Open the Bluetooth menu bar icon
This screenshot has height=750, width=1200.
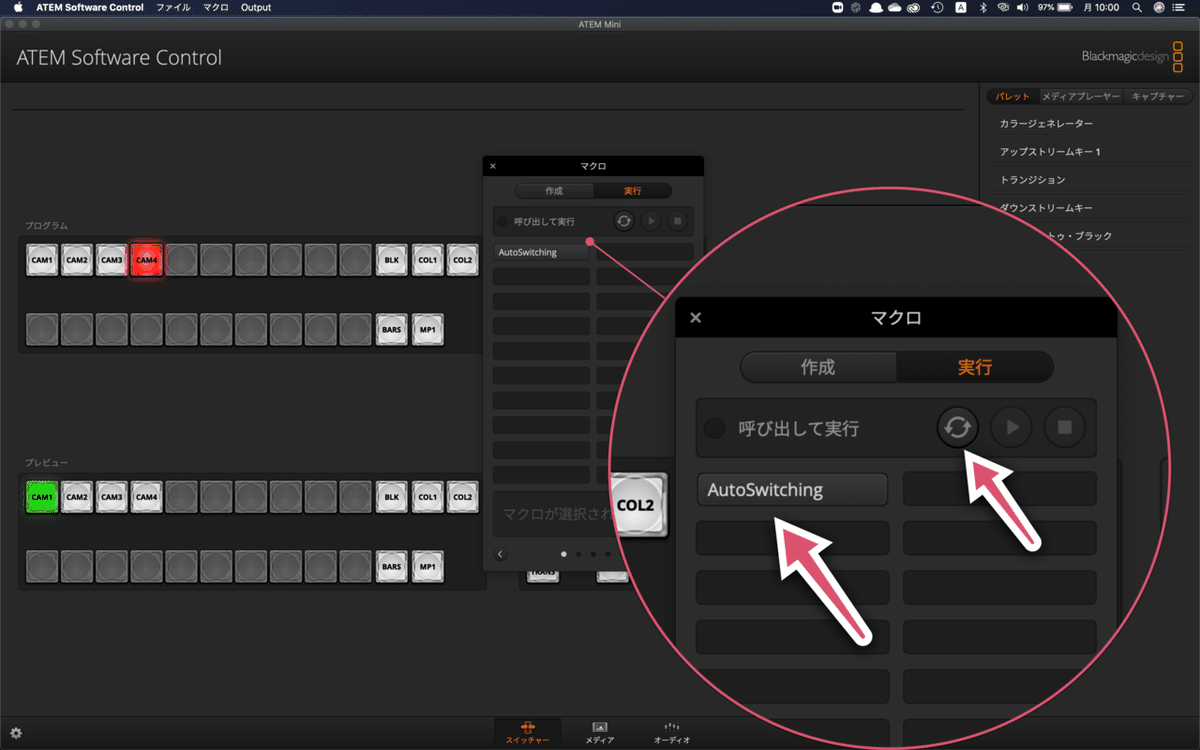pos(982,7)
